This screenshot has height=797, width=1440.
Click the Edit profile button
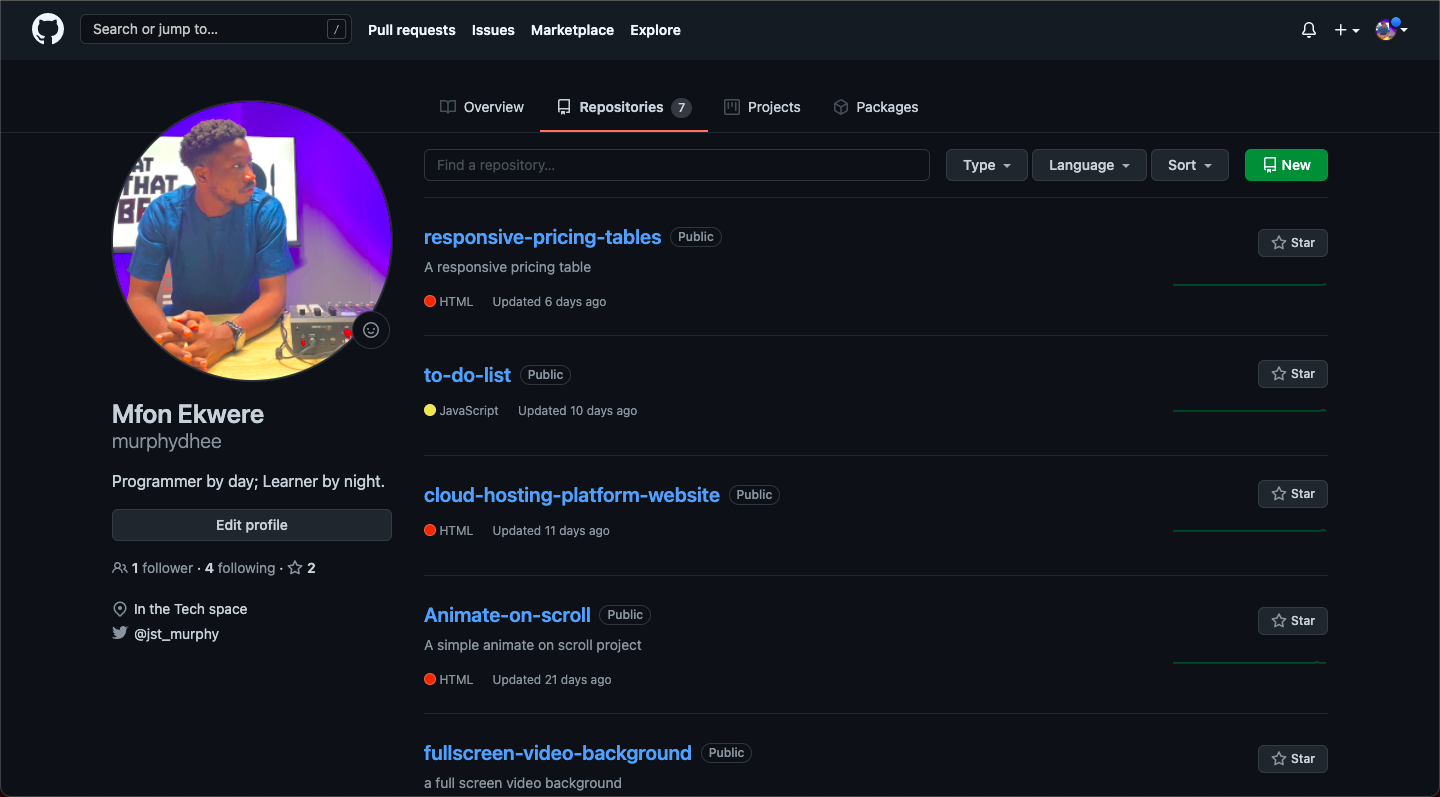(x=252, y=525)
